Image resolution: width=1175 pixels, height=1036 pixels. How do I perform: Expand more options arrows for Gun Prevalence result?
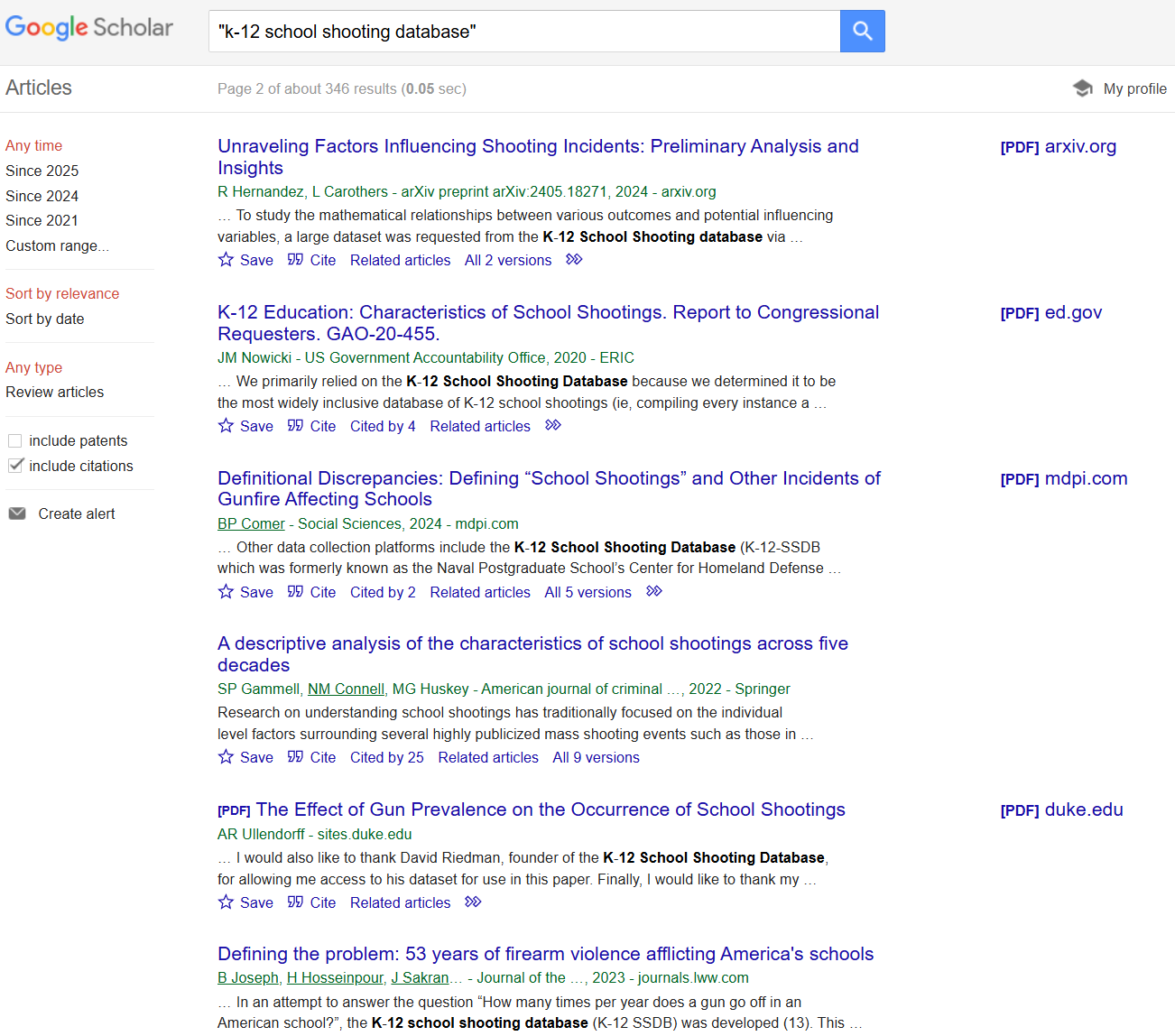click(x=473, y=902)
